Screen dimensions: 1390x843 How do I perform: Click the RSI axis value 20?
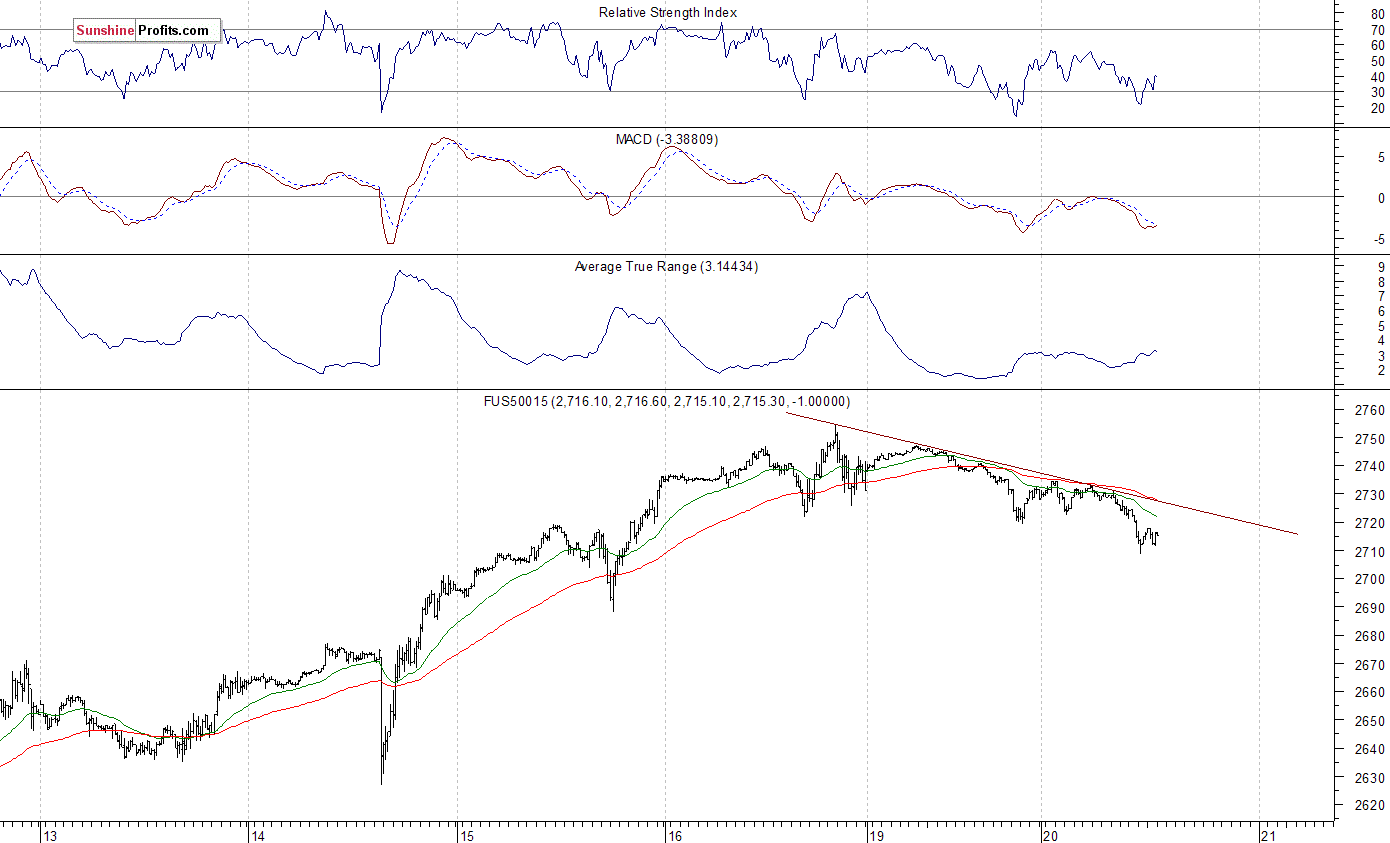[1377, 108]
